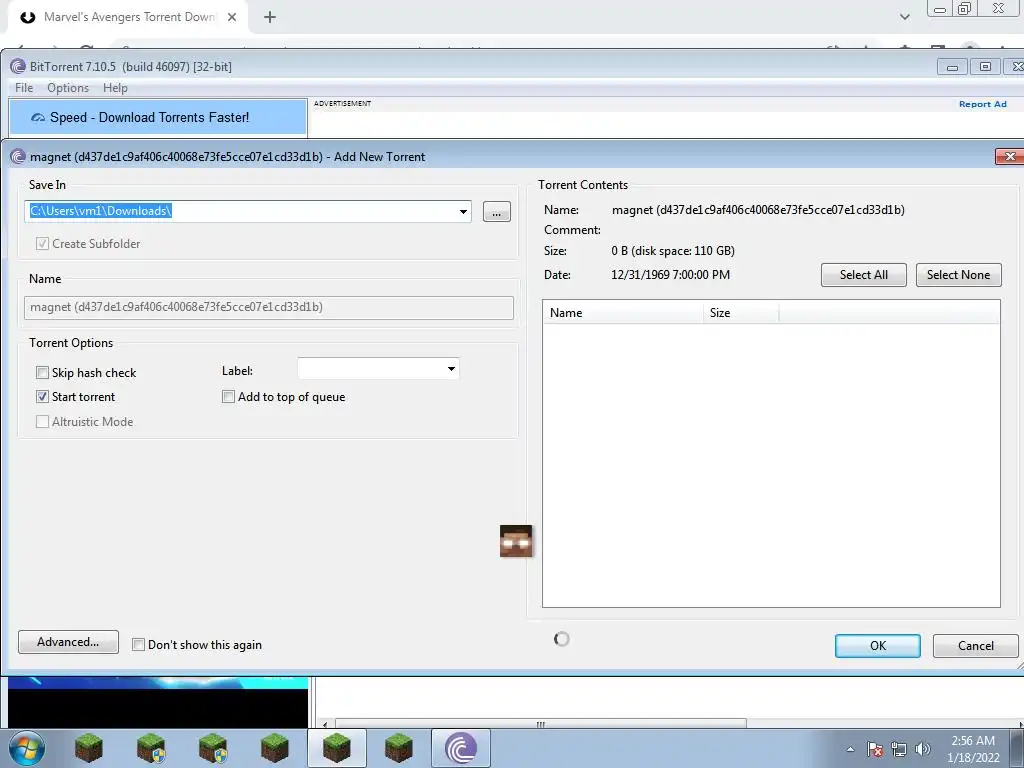The image size is (1024, 768).
Task: Toggle the Create Subfolder checkbox
Action: 42,244
